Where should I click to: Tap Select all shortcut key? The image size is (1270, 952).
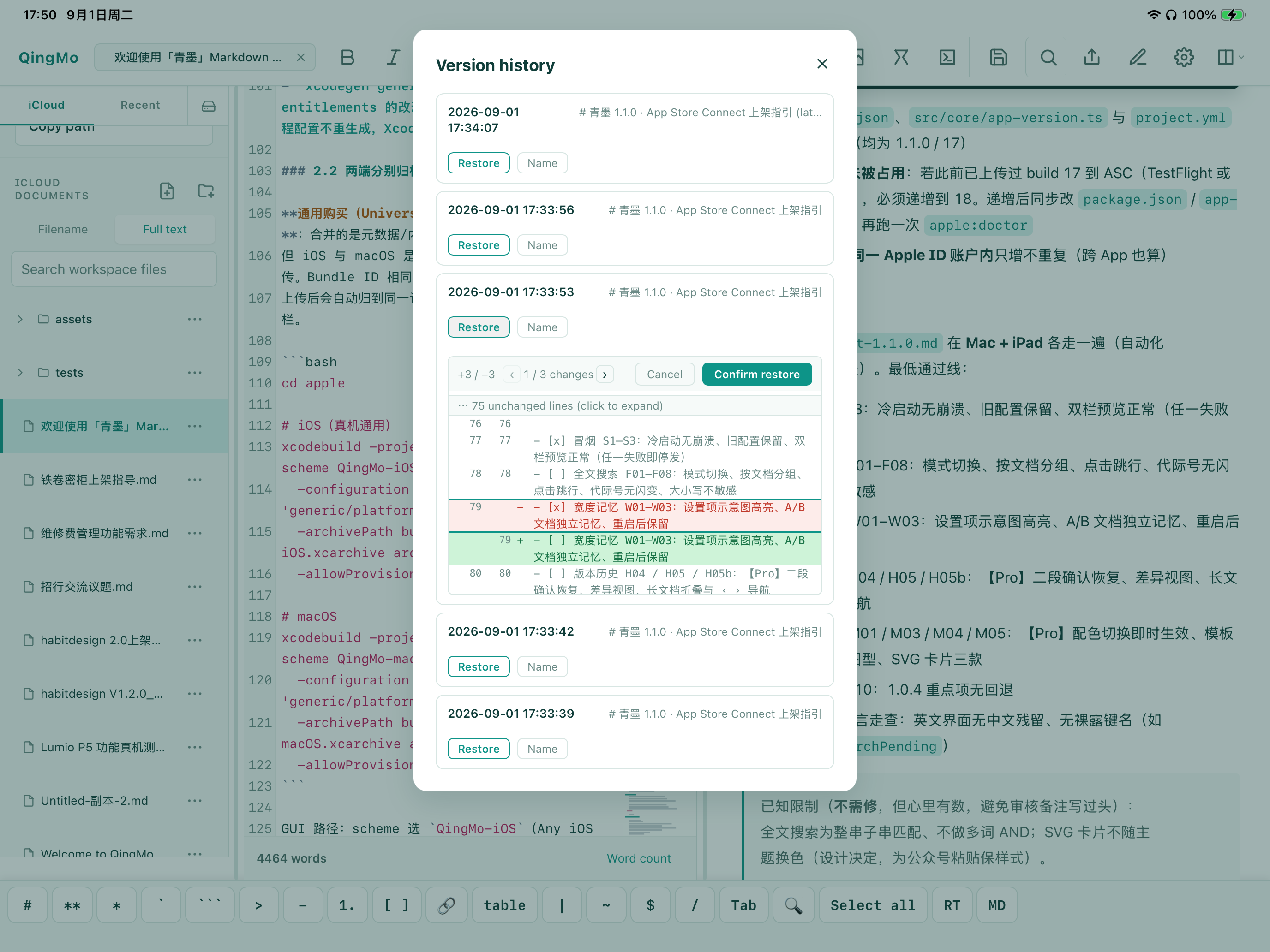873,905
